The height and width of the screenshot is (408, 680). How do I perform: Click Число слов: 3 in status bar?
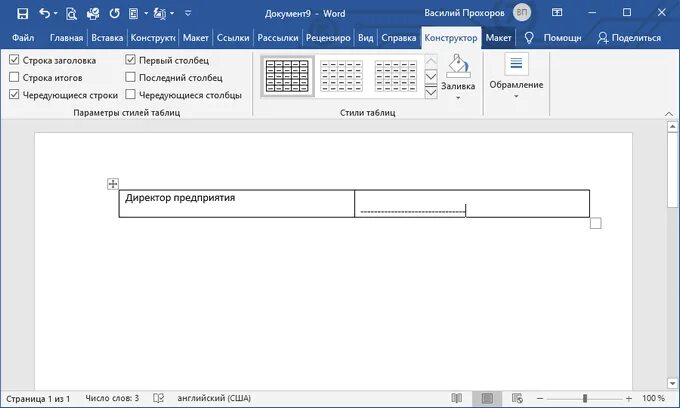click(112, 398)
